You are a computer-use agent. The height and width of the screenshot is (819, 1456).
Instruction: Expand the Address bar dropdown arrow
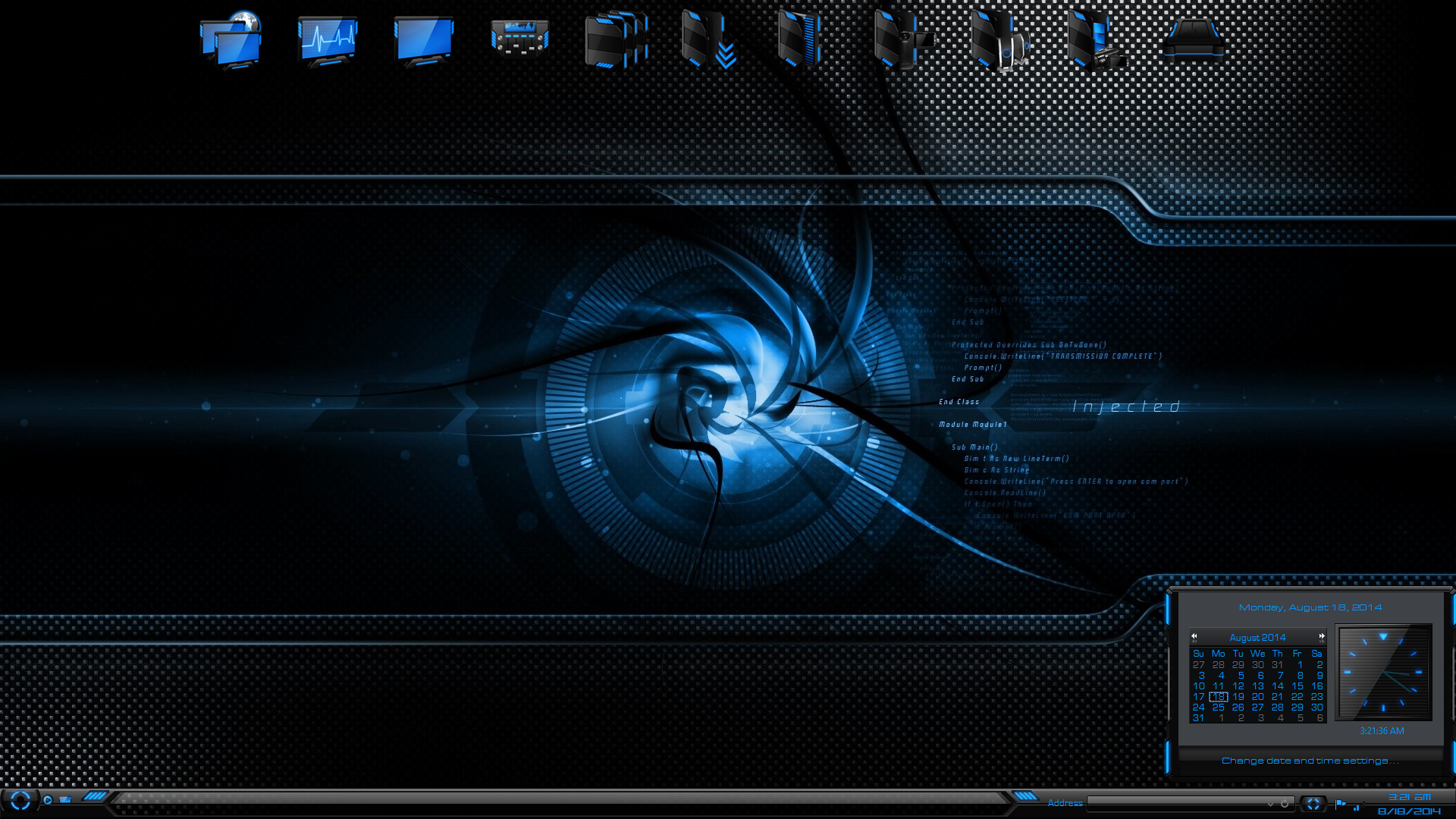[1270, 803]
